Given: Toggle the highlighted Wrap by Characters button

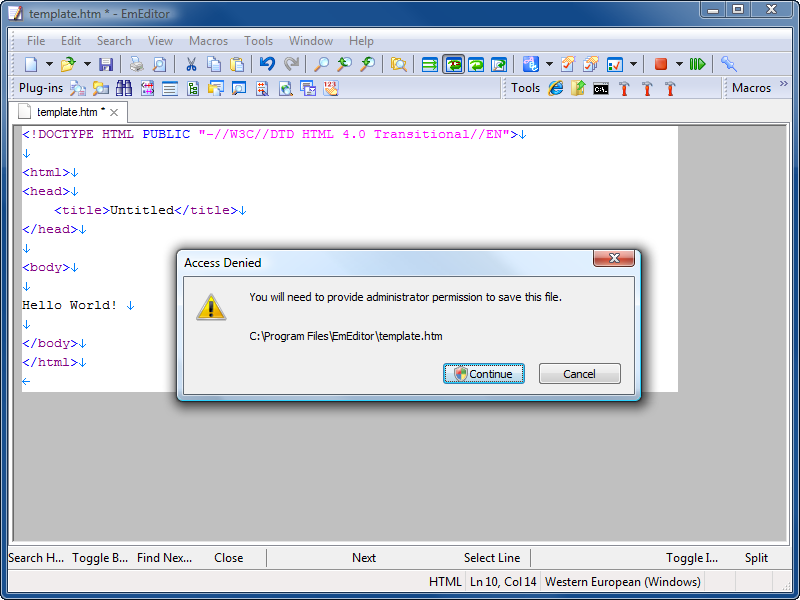Looking at the screenshot, I should tap(453, 64).
